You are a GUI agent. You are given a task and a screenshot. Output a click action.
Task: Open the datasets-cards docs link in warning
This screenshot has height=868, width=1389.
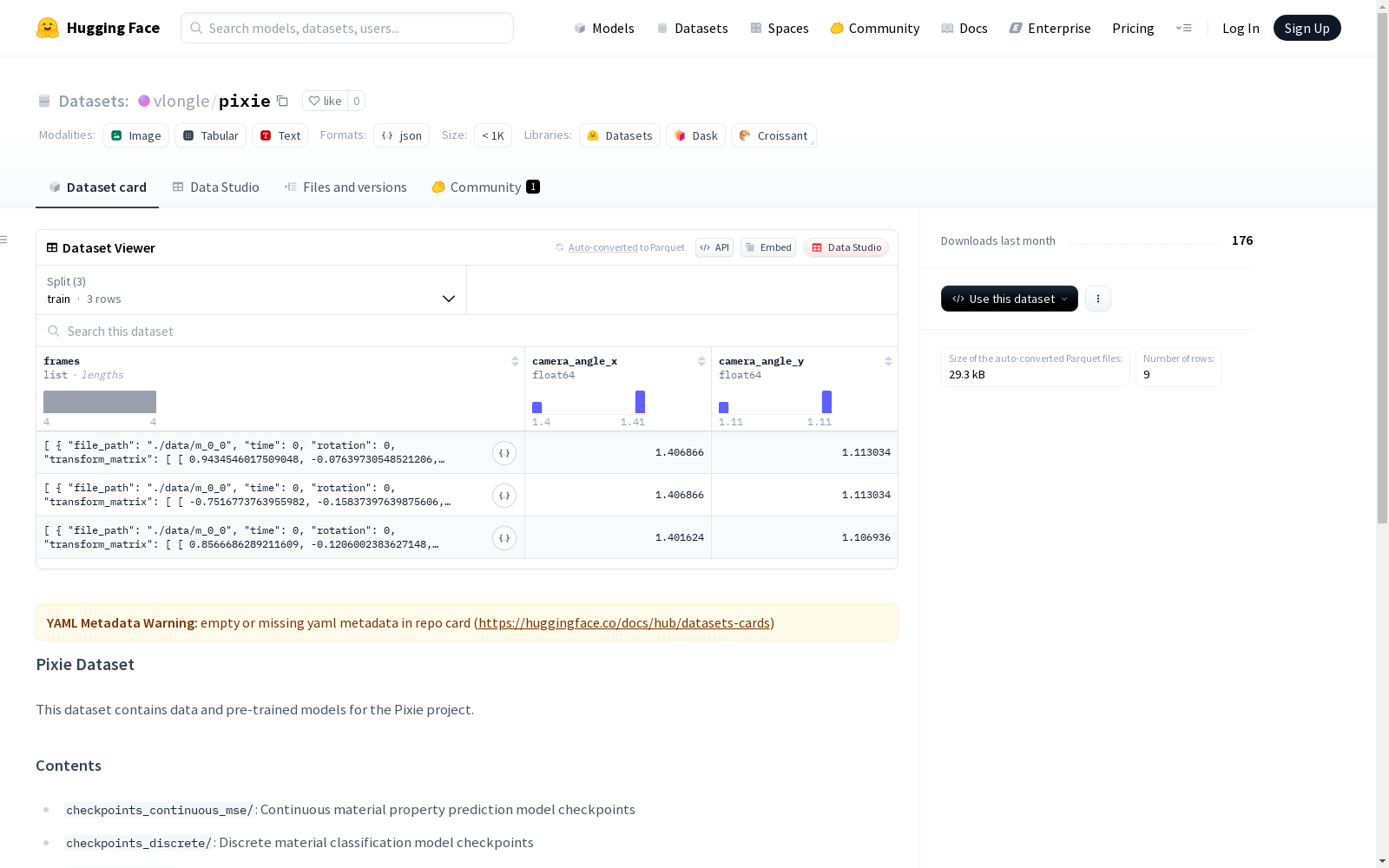coord(624,622)
